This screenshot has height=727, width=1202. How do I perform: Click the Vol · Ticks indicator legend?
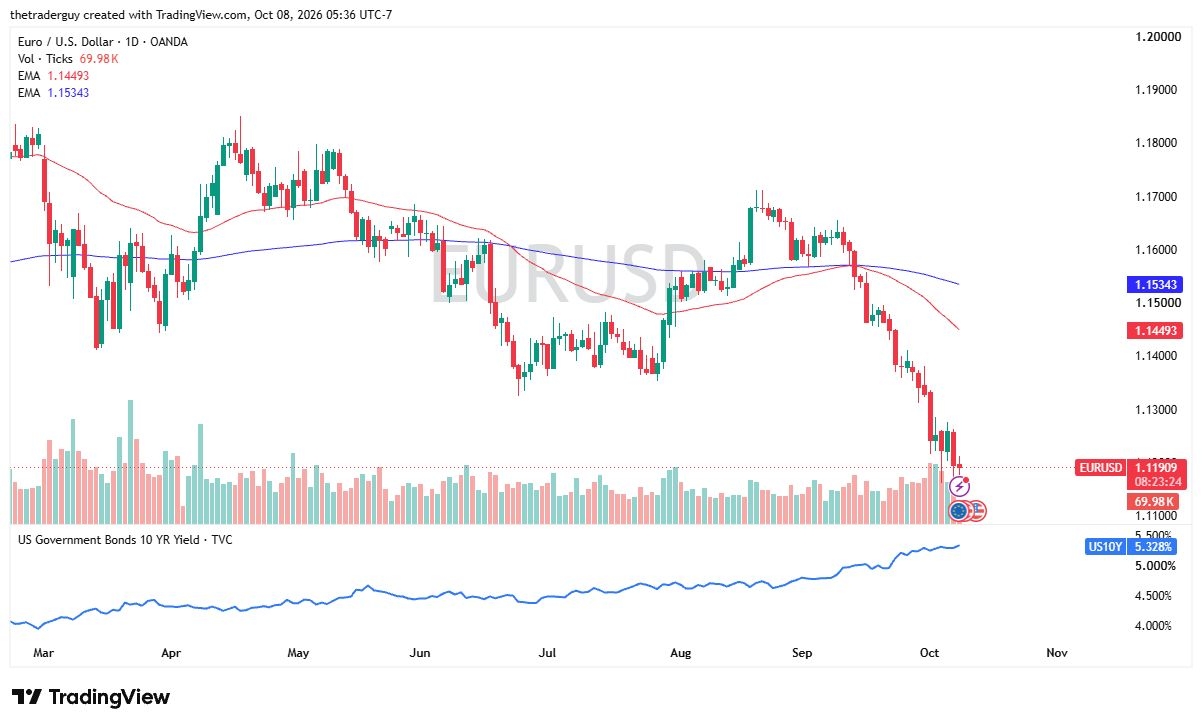(46, 59)
